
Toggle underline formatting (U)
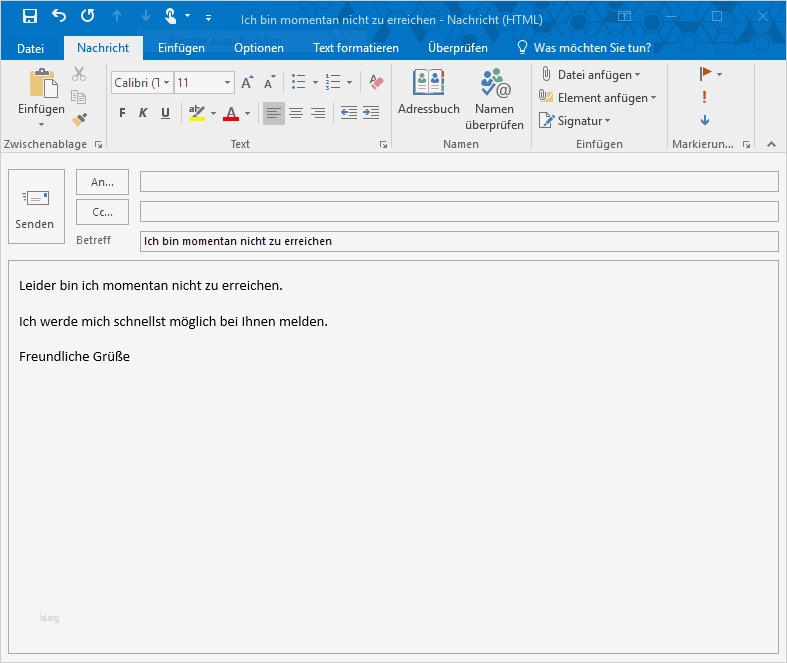point(165,113)
